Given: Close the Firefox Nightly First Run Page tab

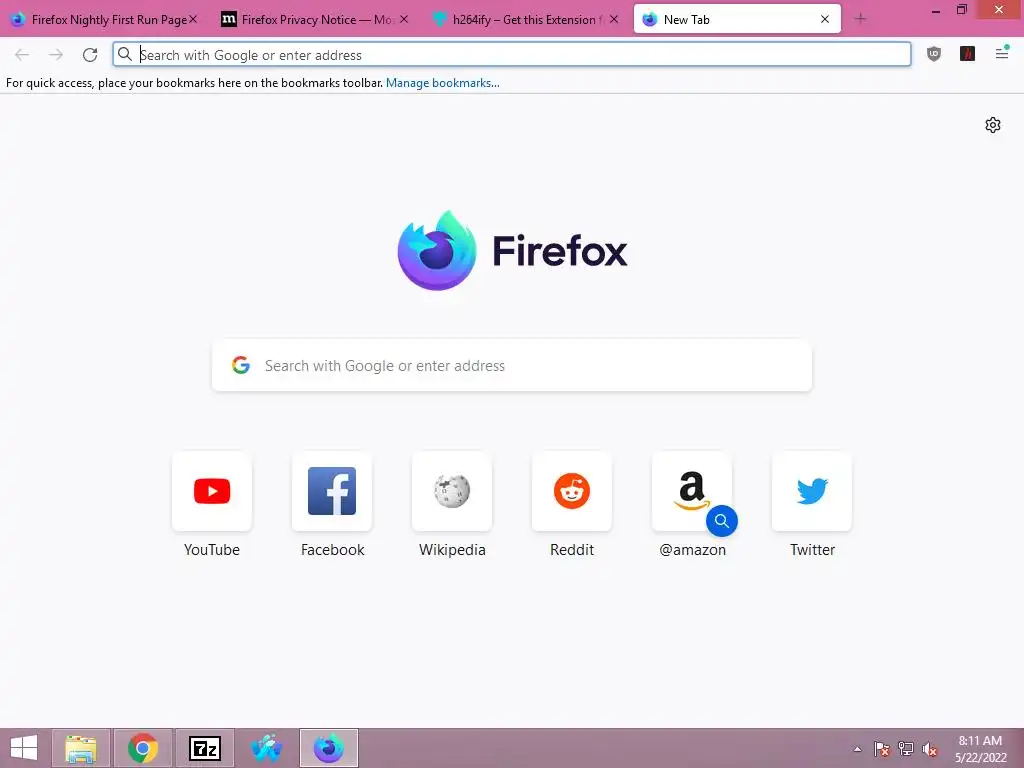Looking at the screenshot, I should (x=193, y=20).
